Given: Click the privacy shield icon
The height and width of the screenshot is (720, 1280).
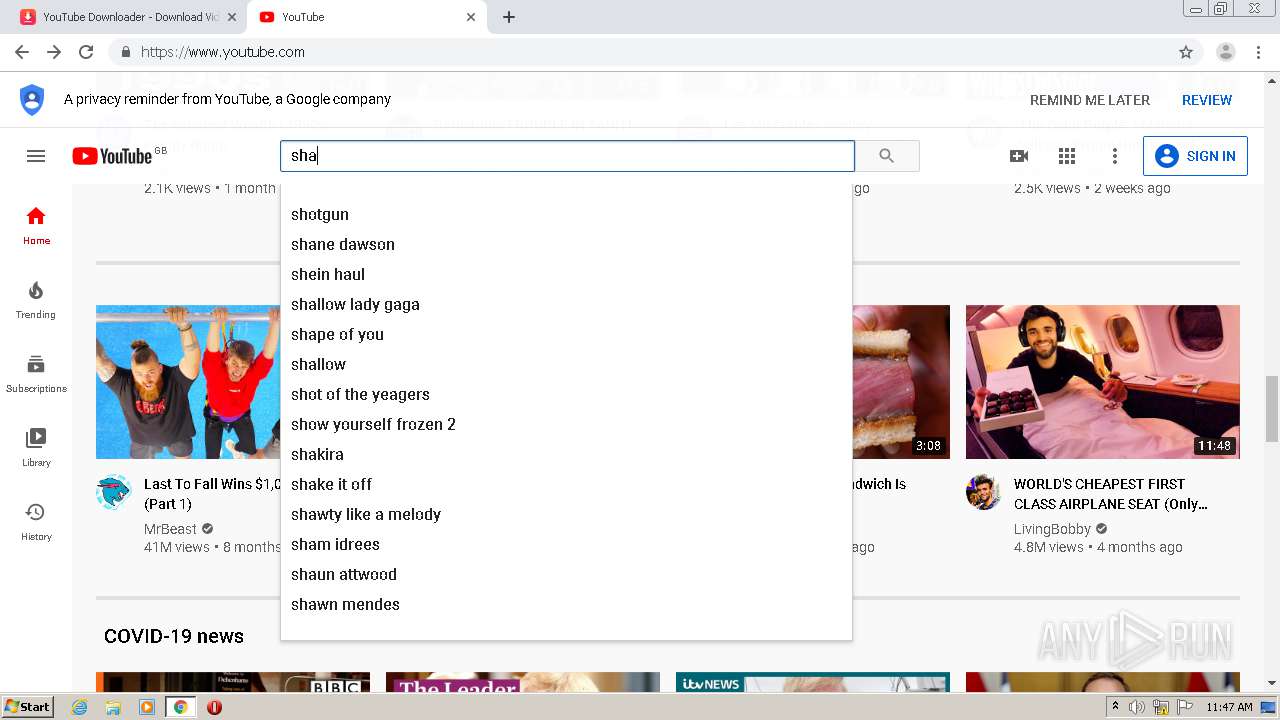Looking at the screenshot, I should point(32,100).
